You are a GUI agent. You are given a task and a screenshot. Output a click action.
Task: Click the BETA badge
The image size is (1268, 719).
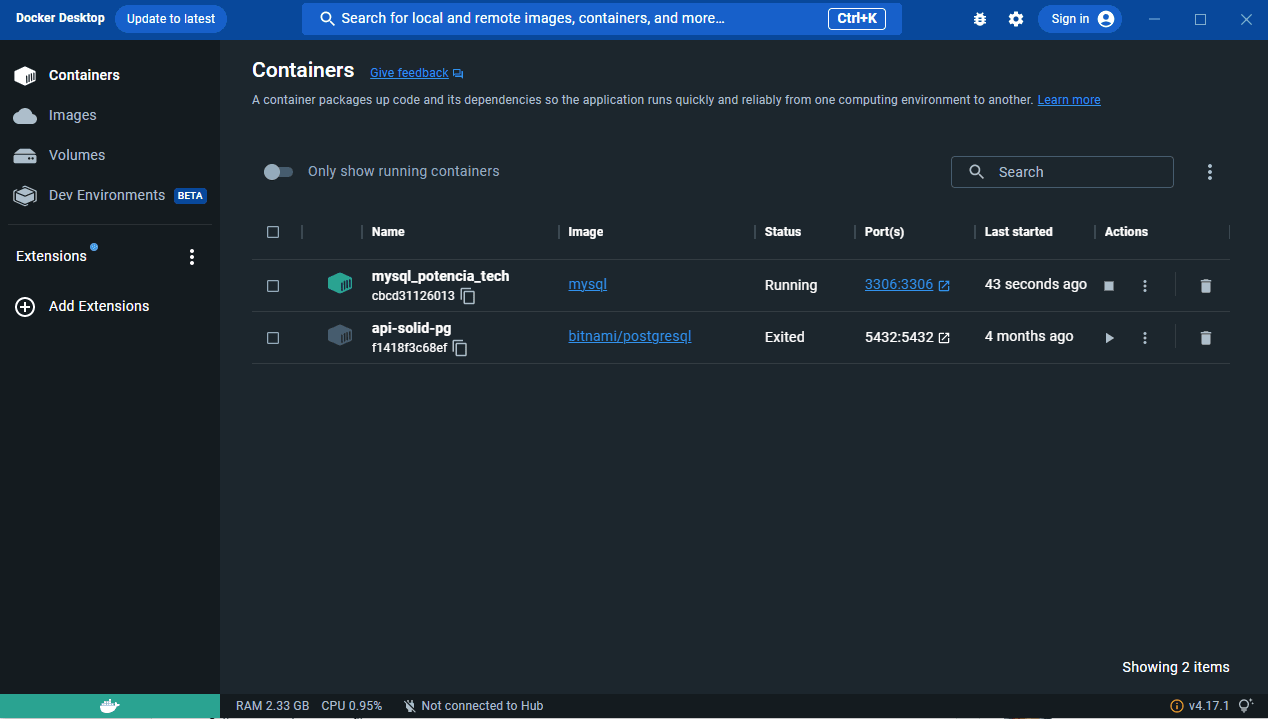pyautogui.click(x=190, y=196)
